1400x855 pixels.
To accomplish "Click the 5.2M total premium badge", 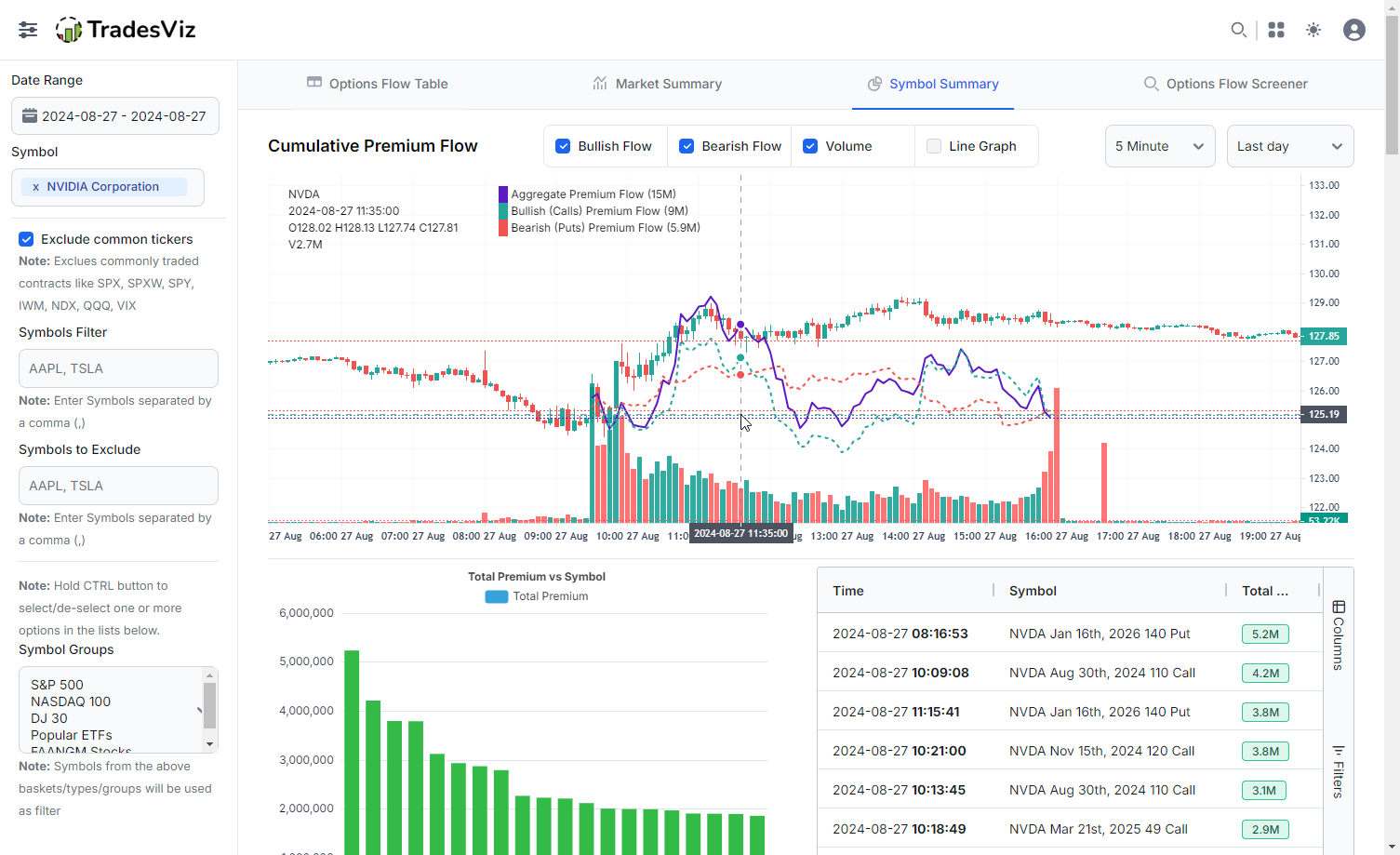I will pyautogui.click(x=1265, y=634).
